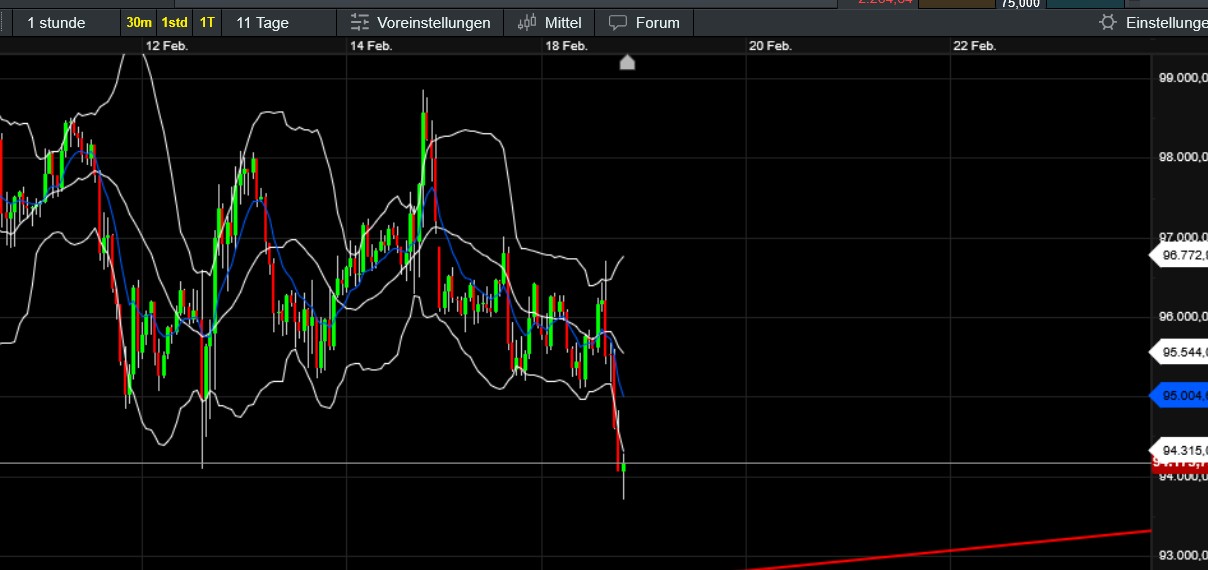The width and height of the screenshot is (1208, 570).
Task: Click the Voreinstellungen sliders icon
Action: (360, 22)
